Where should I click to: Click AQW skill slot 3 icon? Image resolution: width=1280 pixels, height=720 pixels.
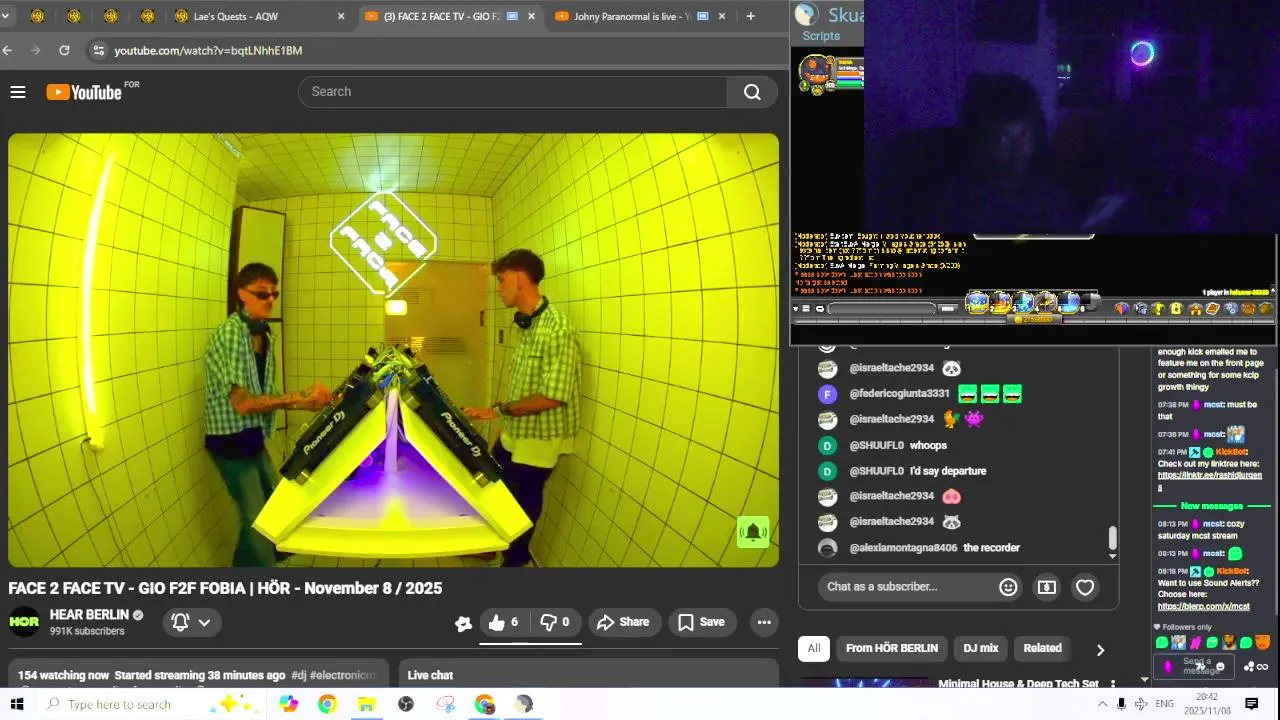click(x=1023, y=302)
